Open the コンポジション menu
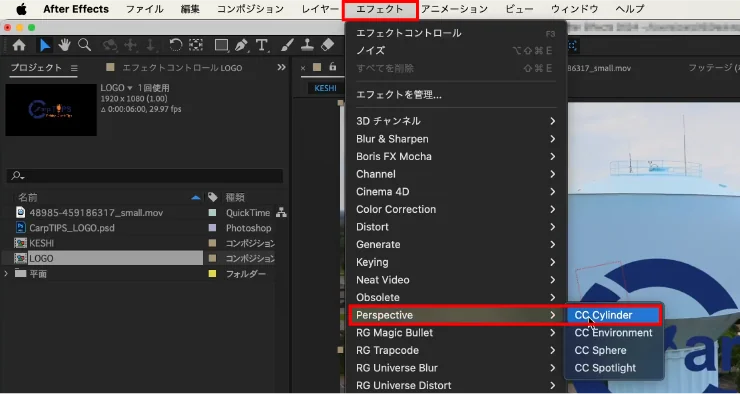Screen dimensions: 740x394 coord(250,9)
